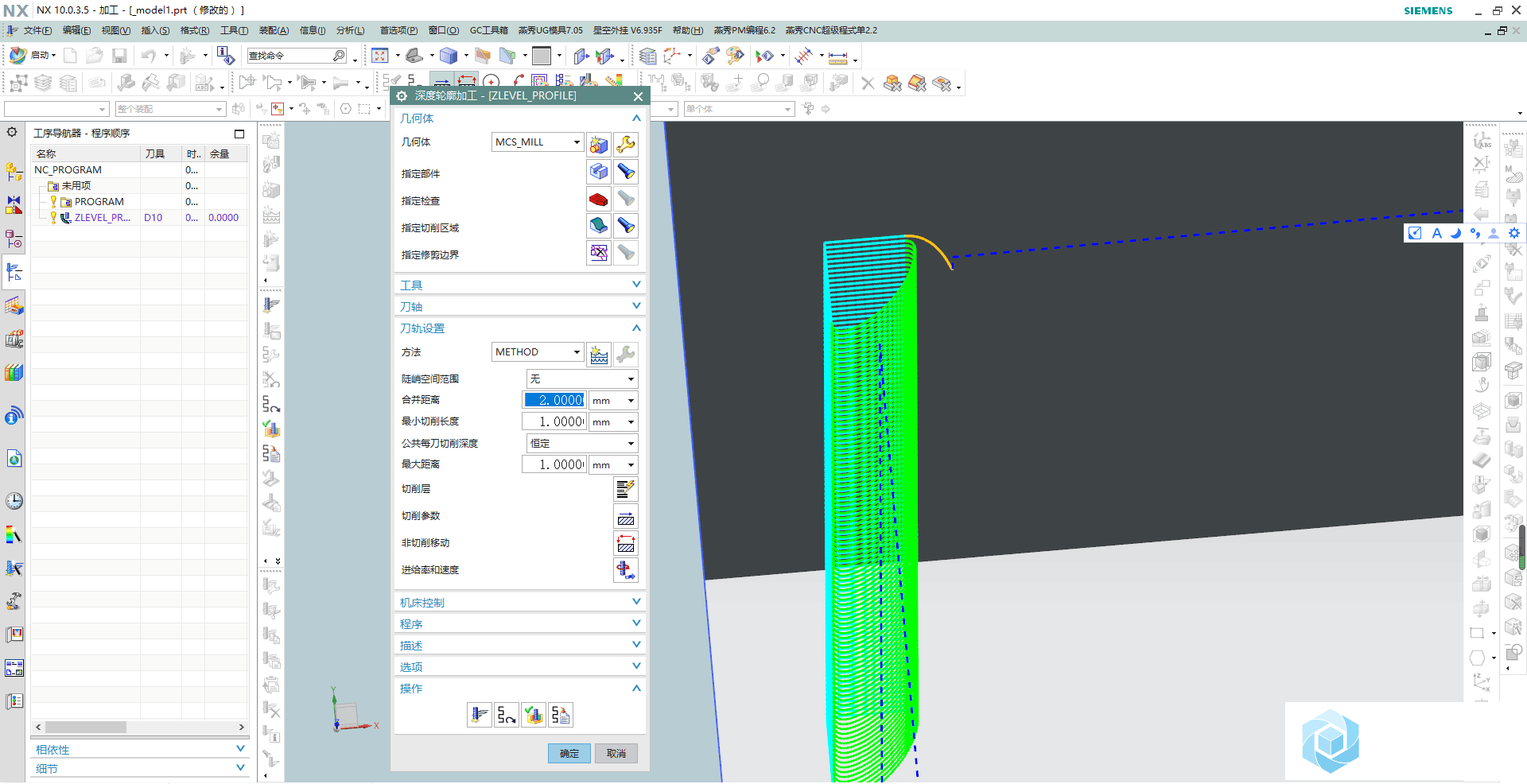Open the GC工具箱 menu
Screen dimensions: 1527x784
point(488,30)
